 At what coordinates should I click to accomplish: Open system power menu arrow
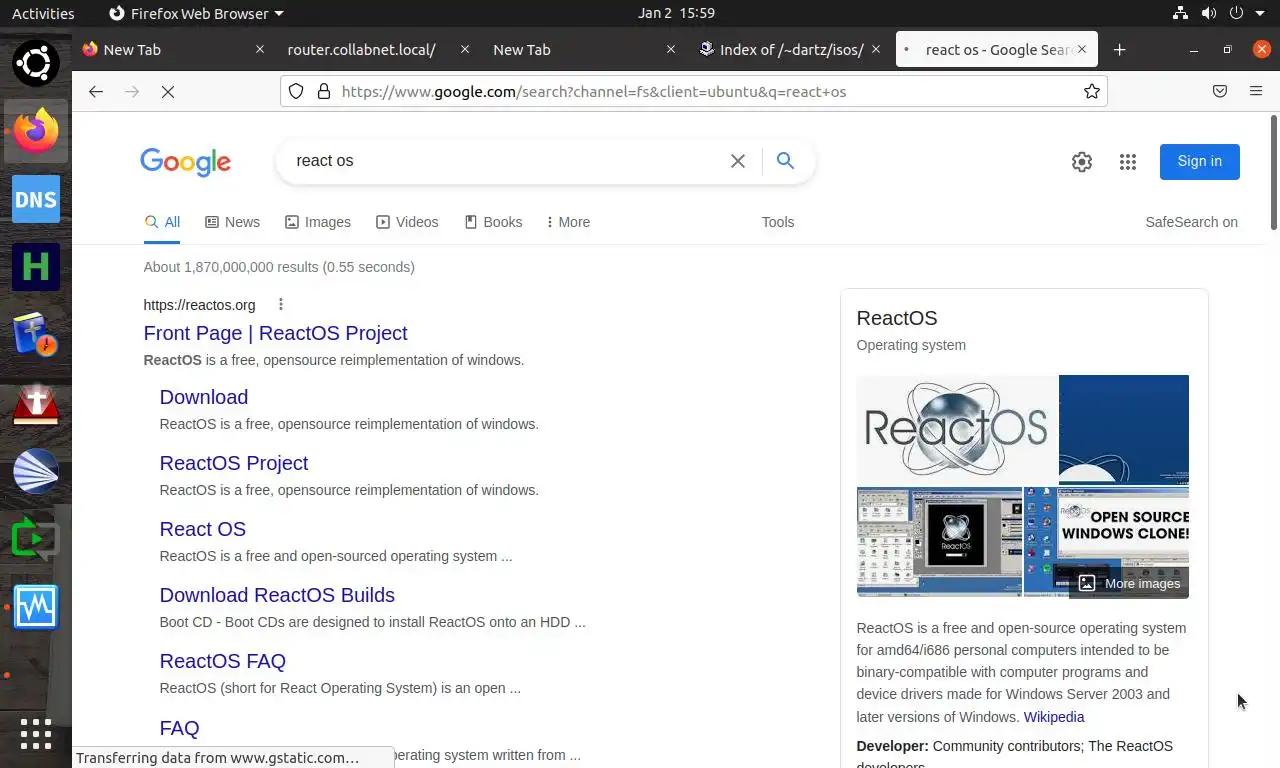pos(1258,13)
